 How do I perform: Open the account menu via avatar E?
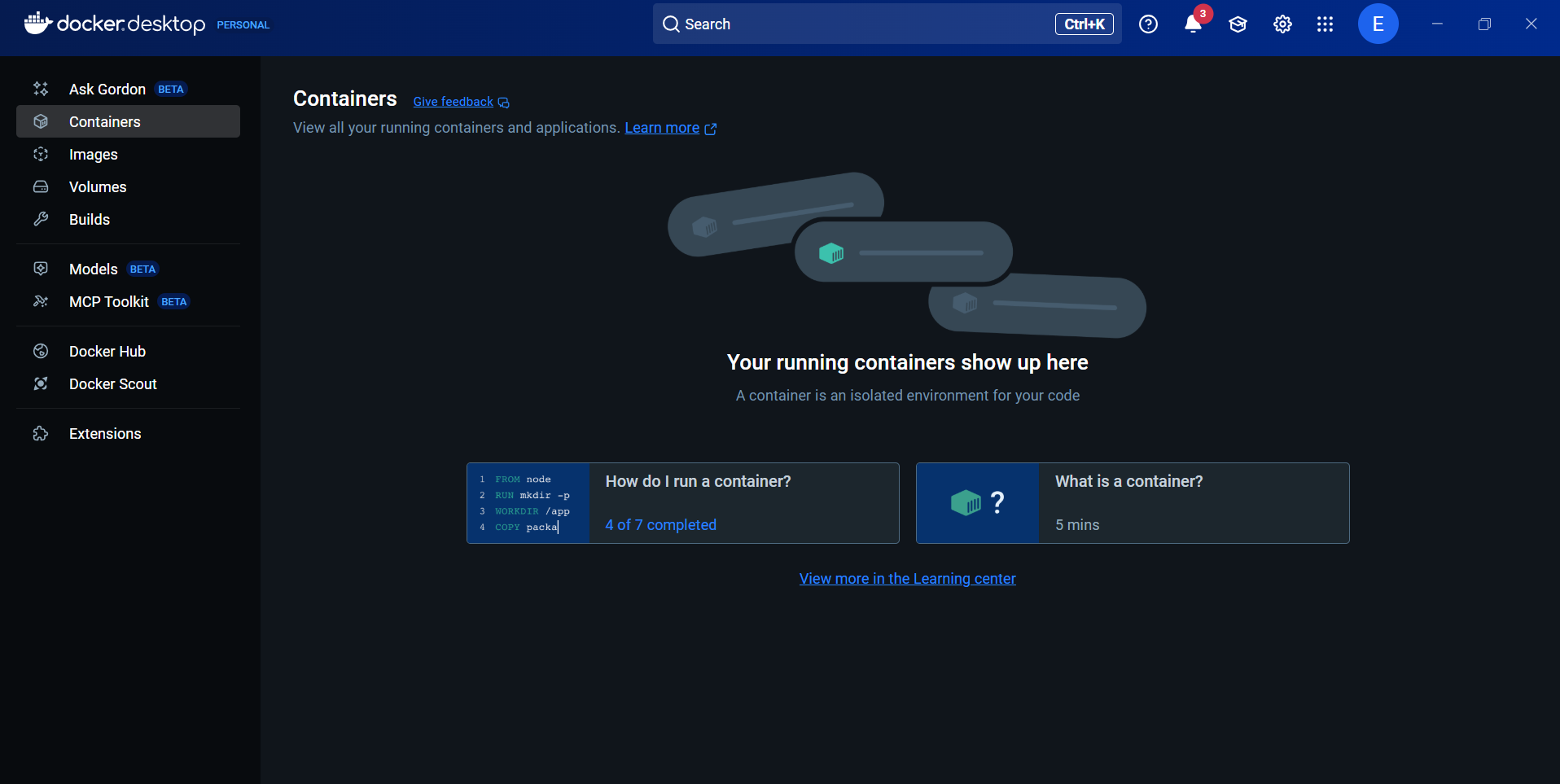1378,24
